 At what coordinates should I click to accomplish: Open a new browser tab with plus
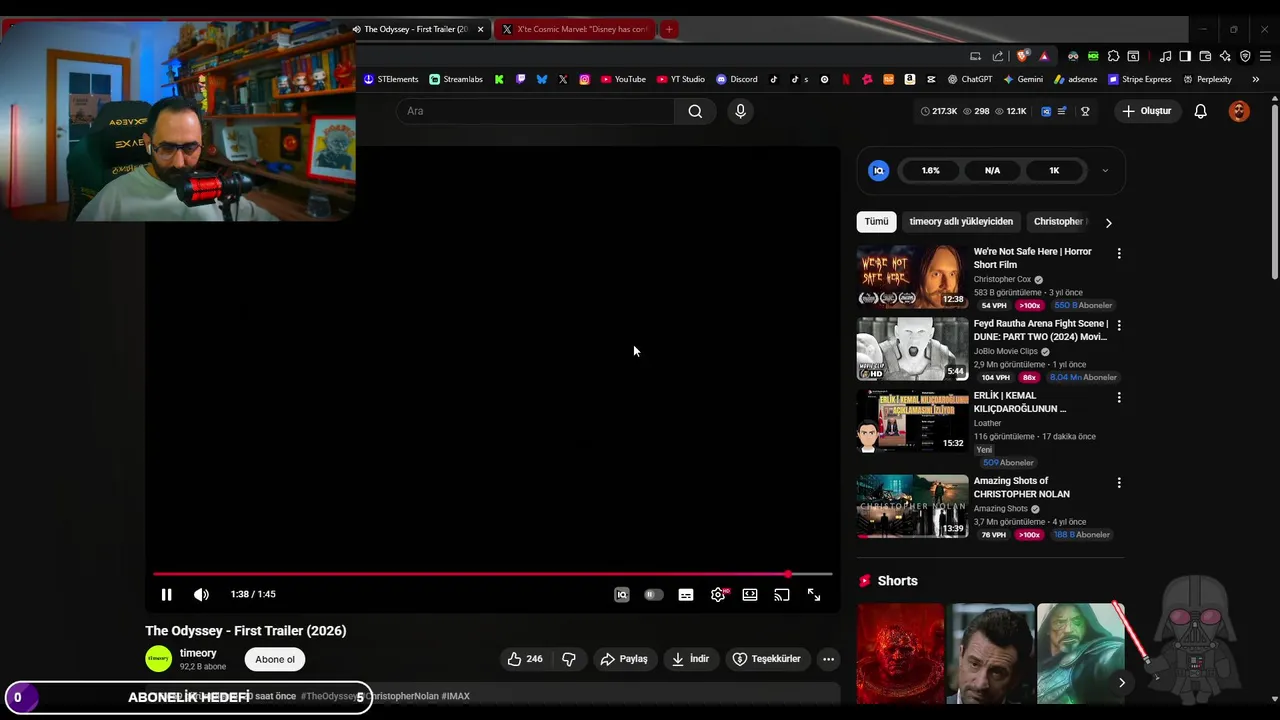click(x=669, y=29)
